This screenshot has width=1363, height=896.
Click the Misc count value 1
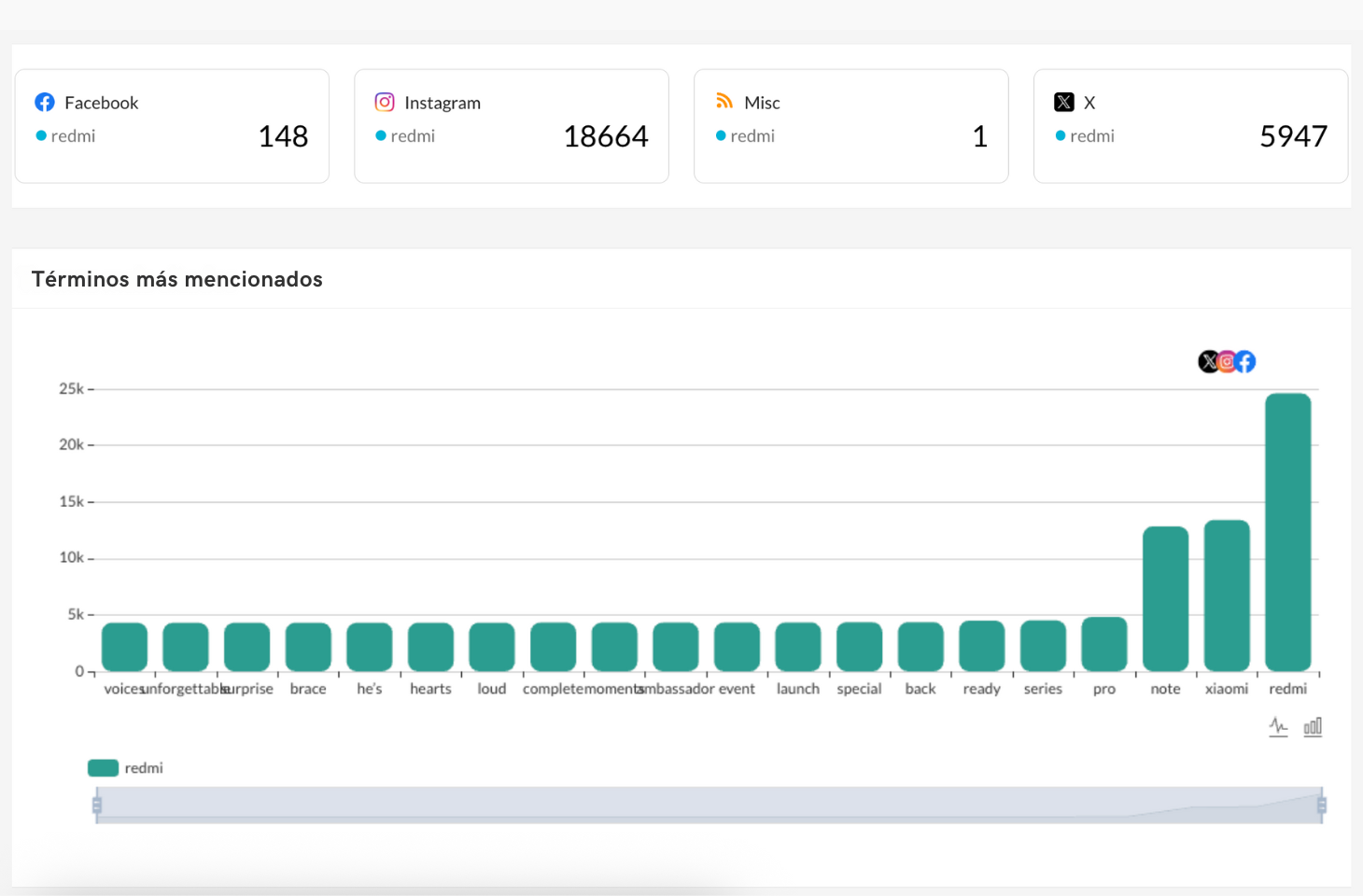pyautogui.click(x=979, y=136)
